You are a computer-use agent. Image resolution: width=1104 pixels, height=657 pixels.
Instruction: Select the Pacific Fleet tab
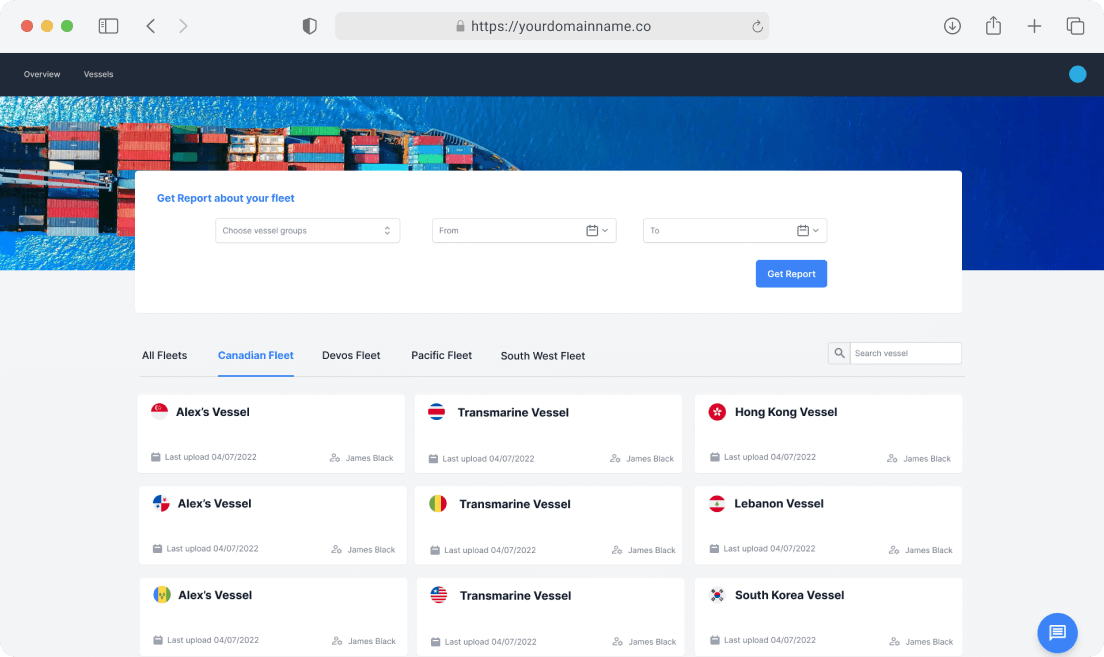click(x=441, y=356)
